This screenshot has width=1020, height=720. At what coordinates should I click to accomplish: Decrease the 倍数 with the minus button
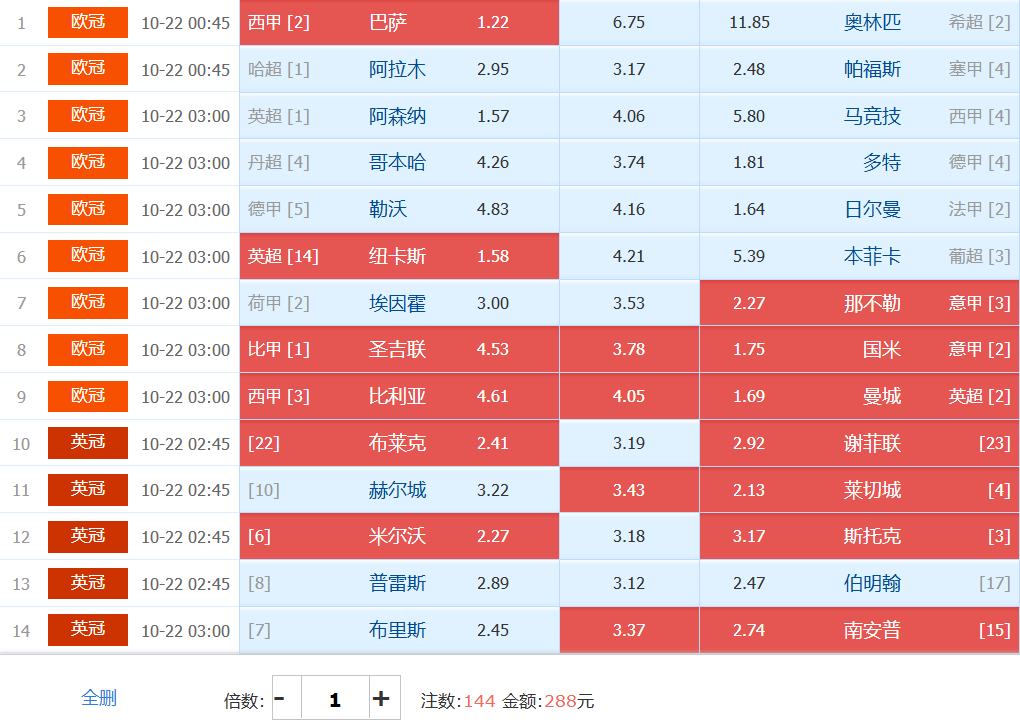click(280, 699)
